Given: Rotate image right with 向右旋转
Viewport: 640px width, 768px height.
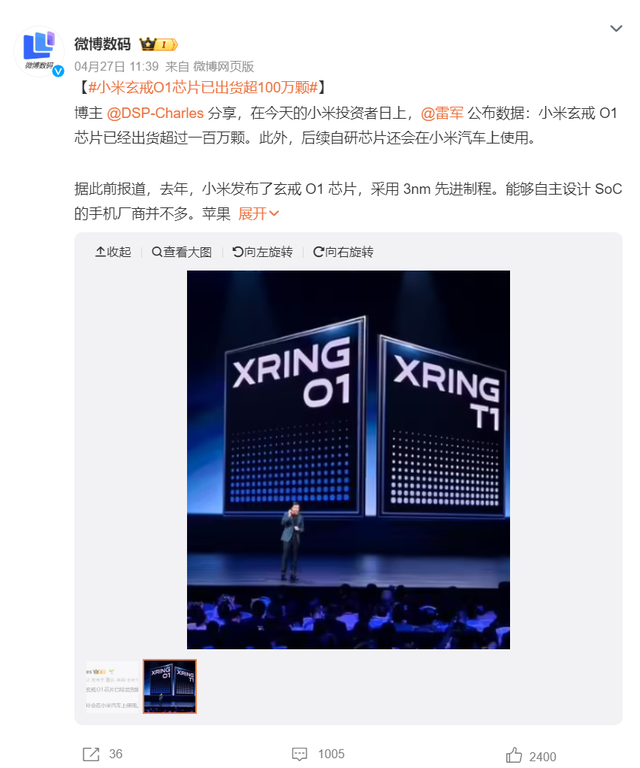Looking at the screenshot, I should pyautogui.click(x=343, y=252).
